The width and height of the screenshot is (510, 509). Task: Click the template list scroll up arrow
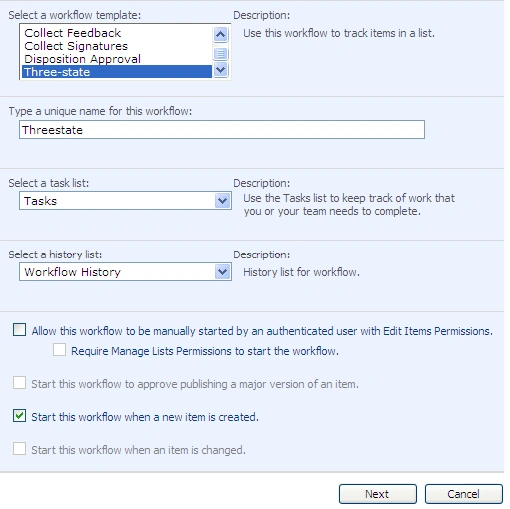pos(220,34)
